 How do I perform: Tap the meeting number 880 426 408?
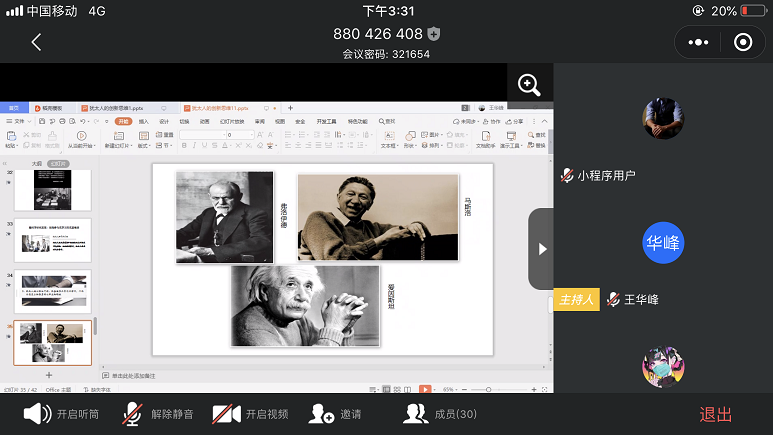coord(378,34)
